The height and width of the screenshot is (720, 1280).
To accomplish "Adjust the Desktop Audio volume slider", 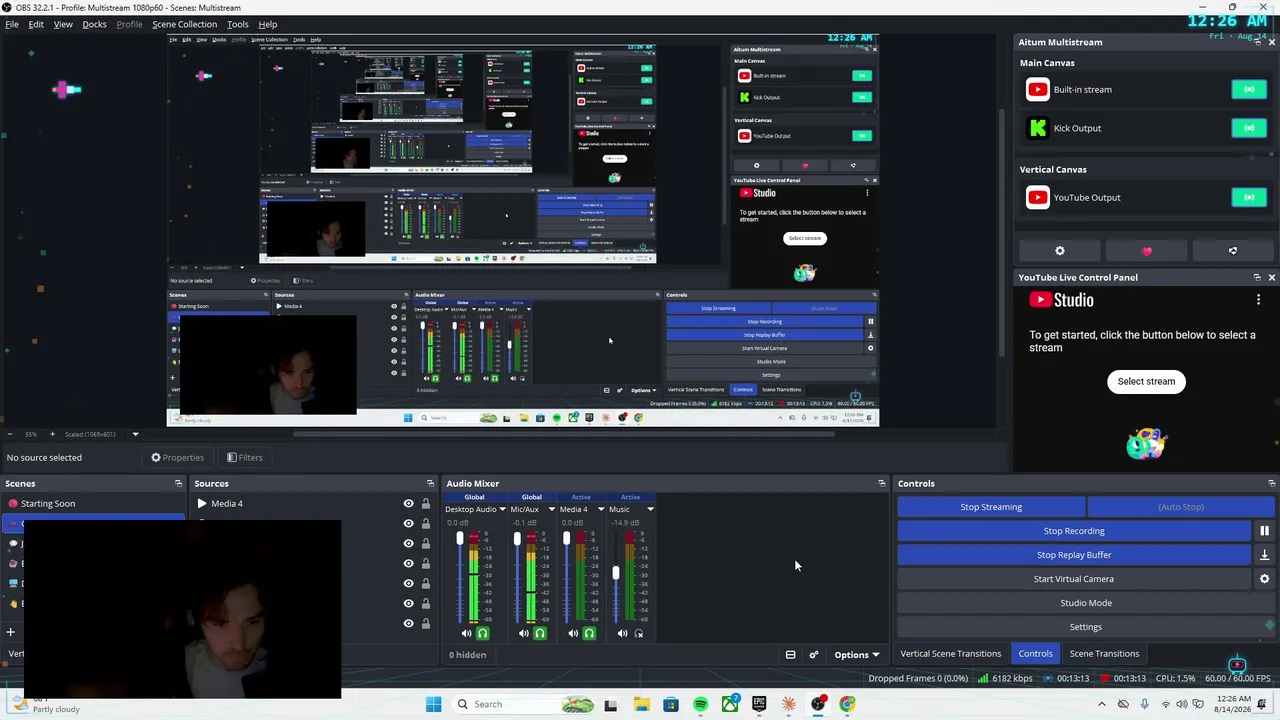I will [460, 539].
